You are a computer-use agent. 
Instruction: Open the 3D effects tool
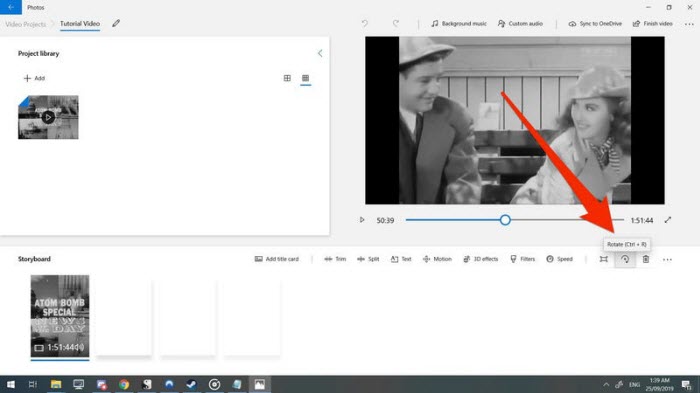pos(480,259)
